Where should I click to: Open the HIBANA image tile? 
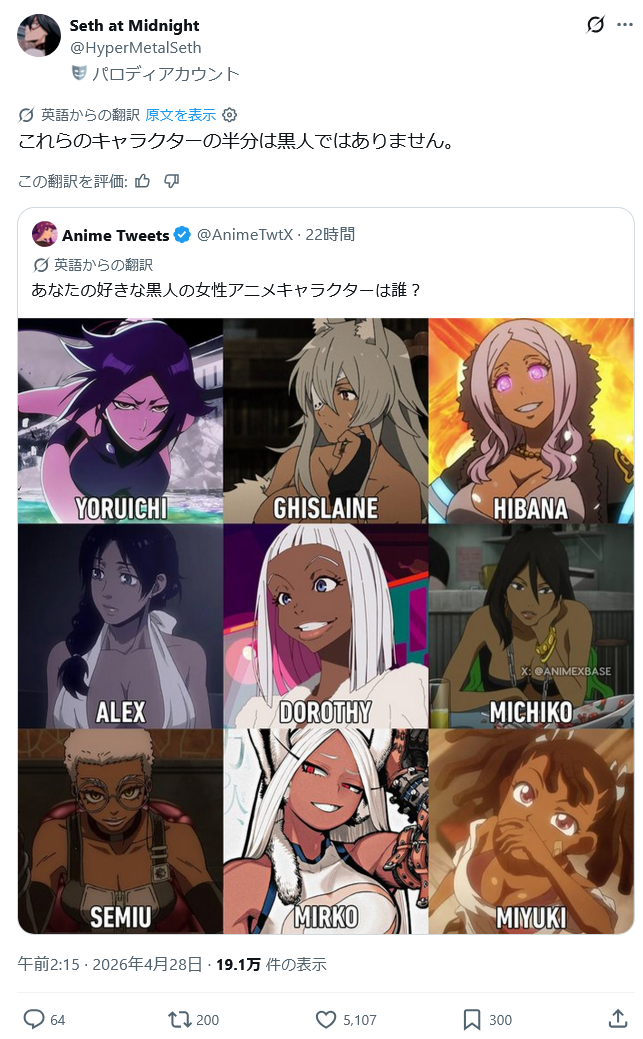click(x=531, y=421)
